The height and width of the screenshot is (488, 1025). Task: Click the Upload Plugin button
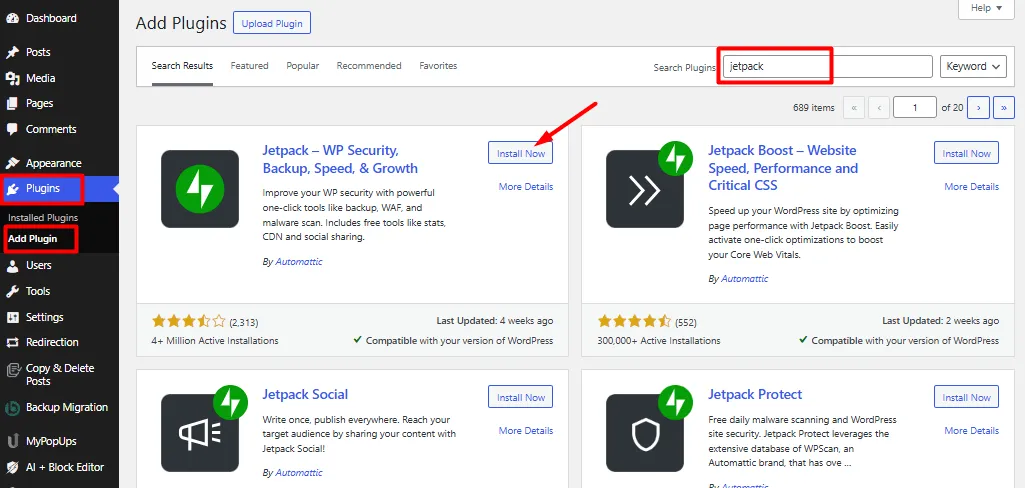(272, 24)
